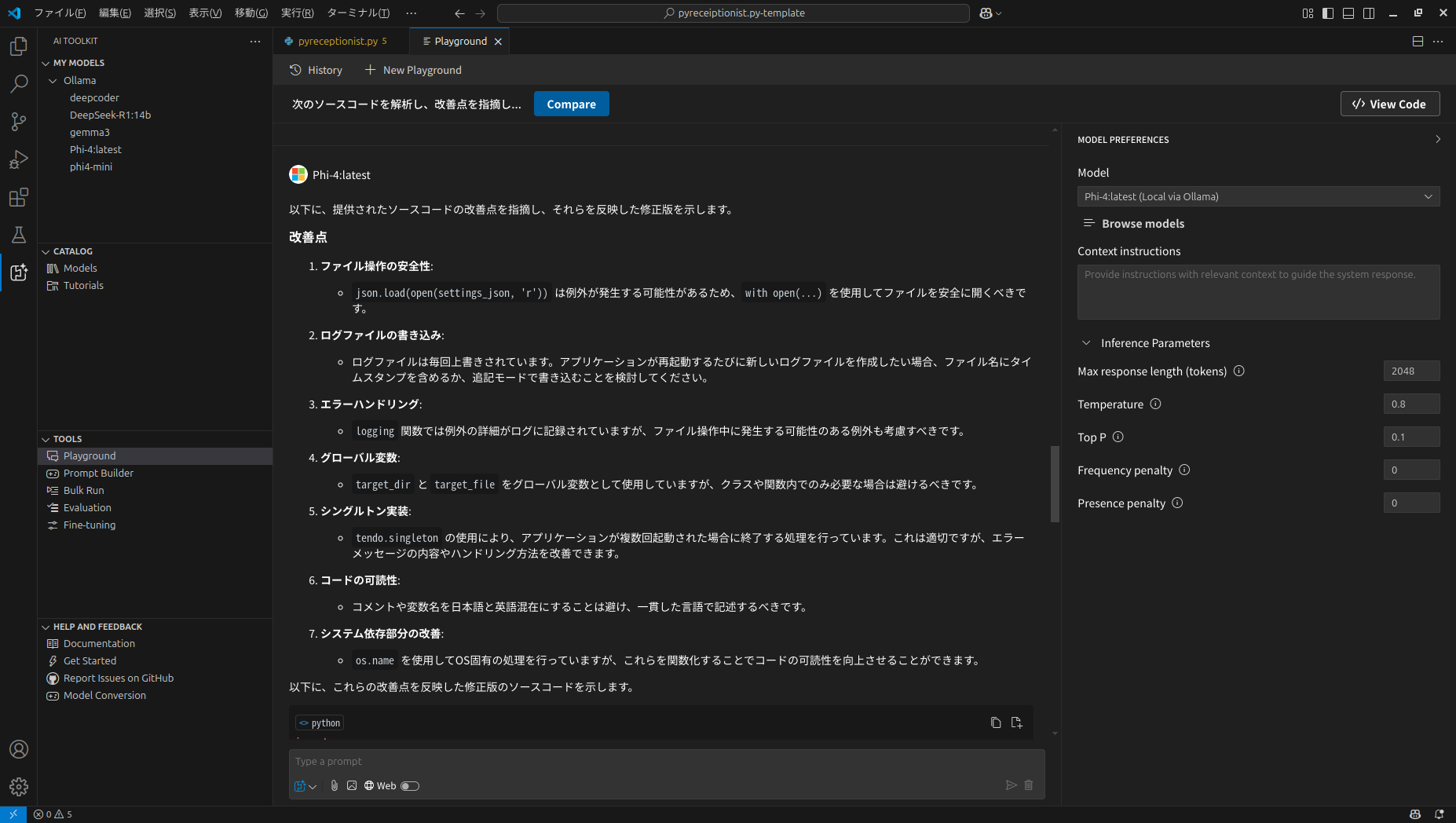This screenshot has height=823, width=1456.
Task: Toggle the Web search switch
Action: click(x=410, y=785)
